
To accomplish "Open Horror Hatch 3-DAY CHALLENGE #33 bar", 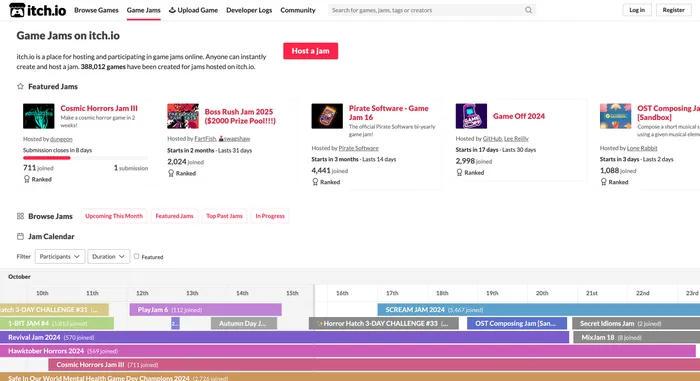I will pos(383,323).
